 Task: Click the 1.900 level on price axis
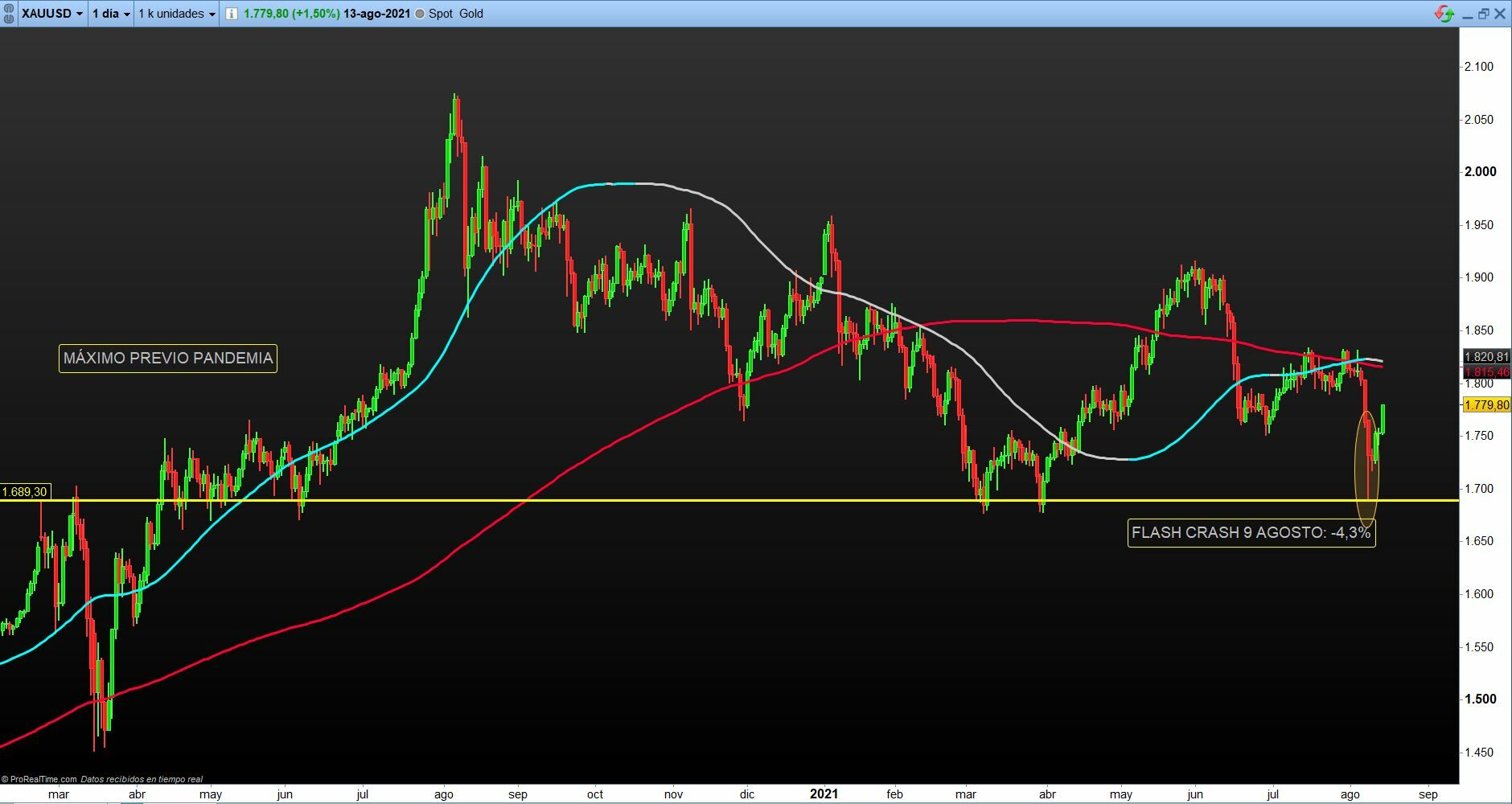pos(1480,277)
